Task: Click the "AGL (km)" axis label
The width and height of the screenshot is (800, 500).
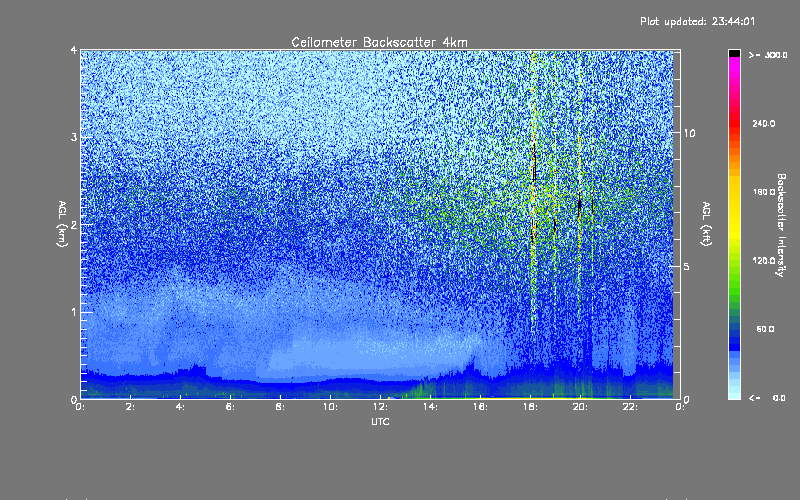Action: (x=62, y=224)
